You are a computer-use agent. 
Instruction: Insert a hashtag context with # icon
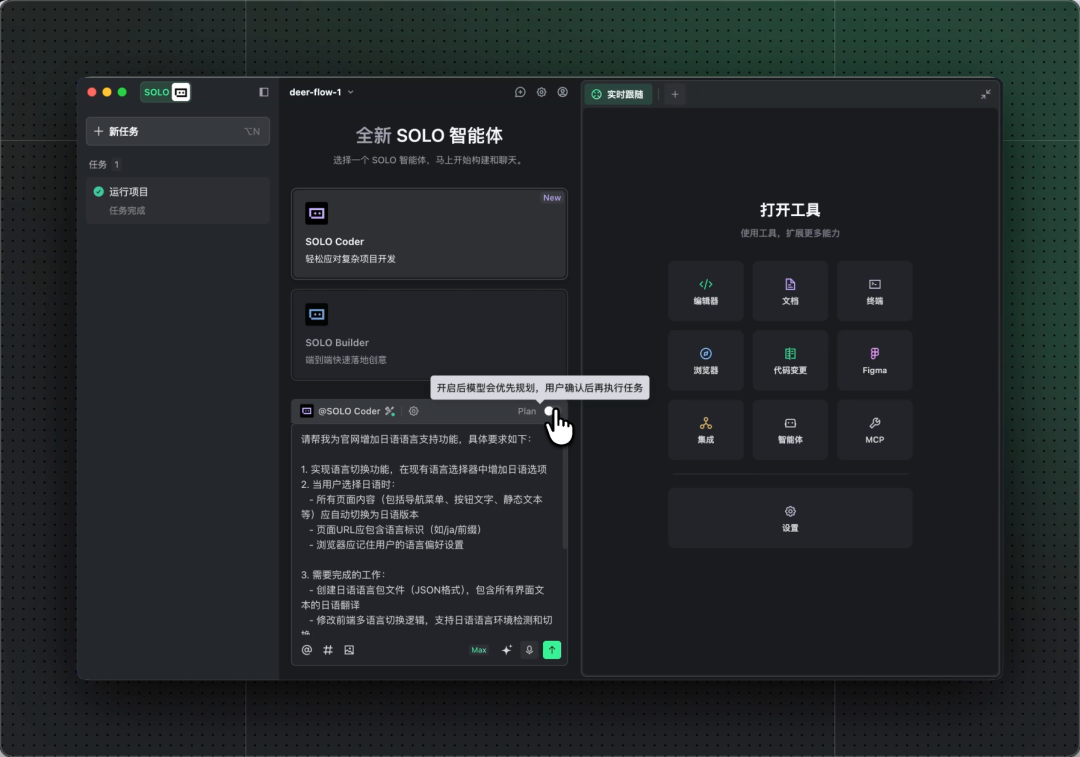(x=328, y=650)
